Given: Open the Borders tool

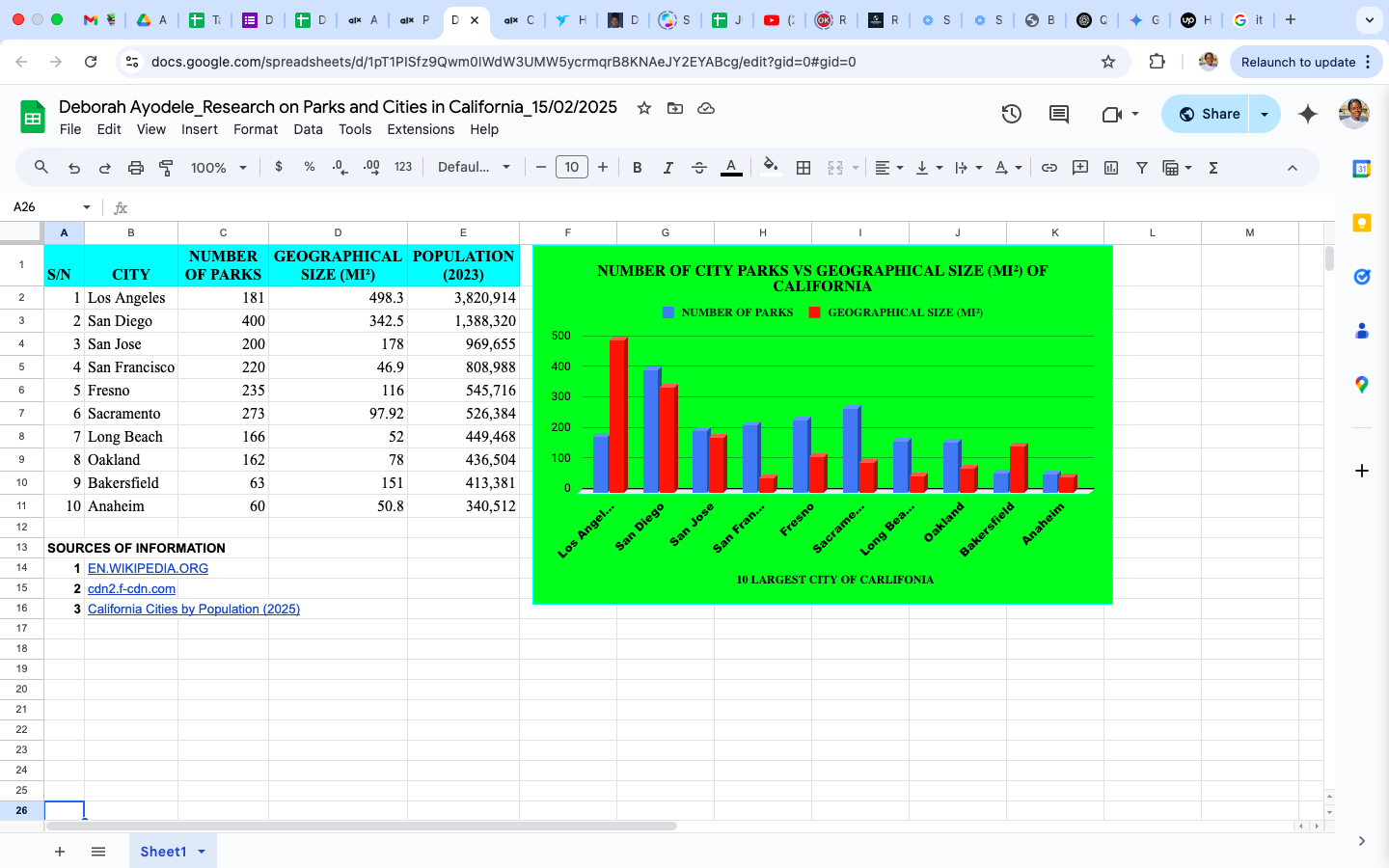Looking at the screenshot, I should [x=803, y=168].
